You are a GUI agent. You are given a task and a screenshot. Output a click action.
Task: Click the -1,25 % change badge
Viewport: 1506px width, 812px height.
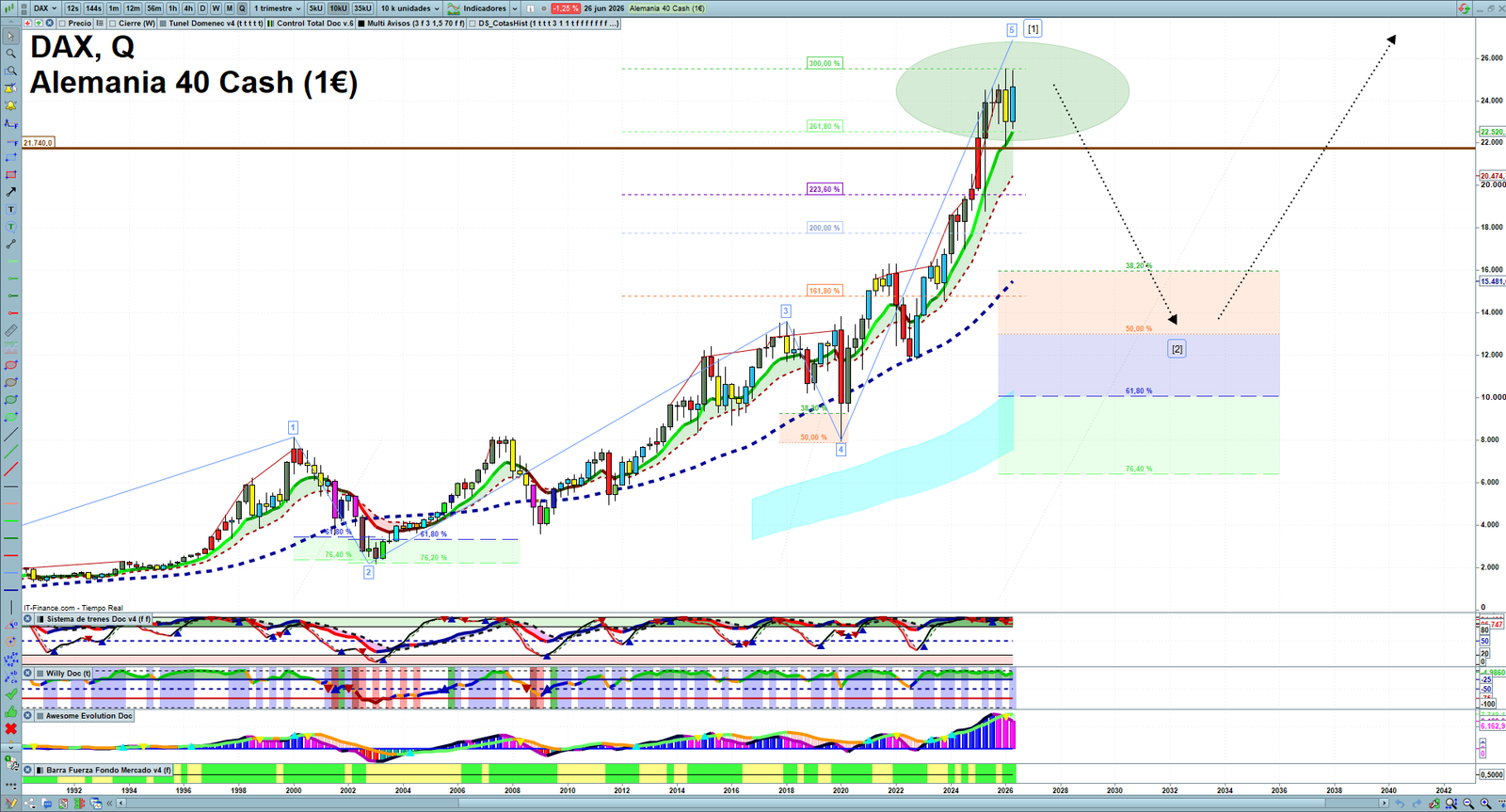tap(566, 8)
